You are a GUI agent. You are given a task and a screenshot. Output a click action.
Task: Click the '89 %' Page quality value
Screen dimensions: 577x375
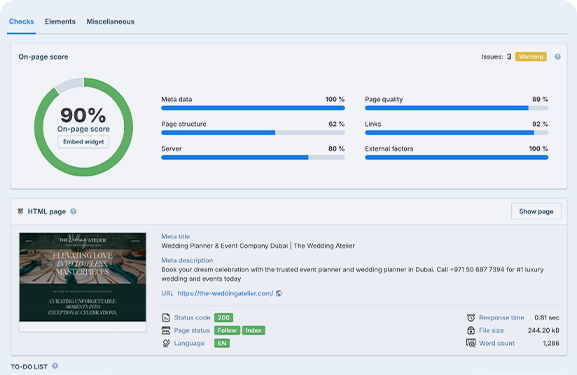click(540, 99)
